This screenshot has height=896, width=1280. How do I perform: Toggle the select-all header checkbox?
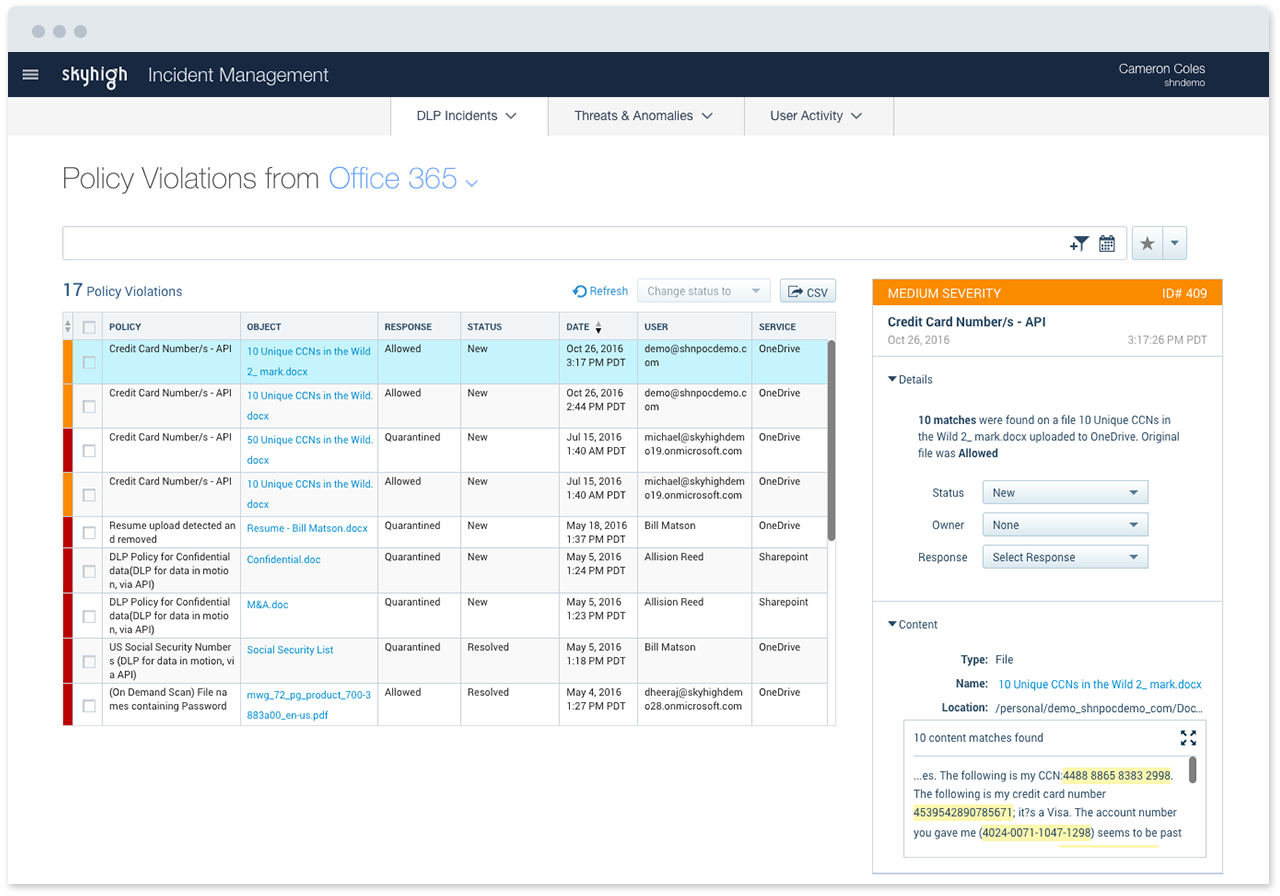coord(89,327)
